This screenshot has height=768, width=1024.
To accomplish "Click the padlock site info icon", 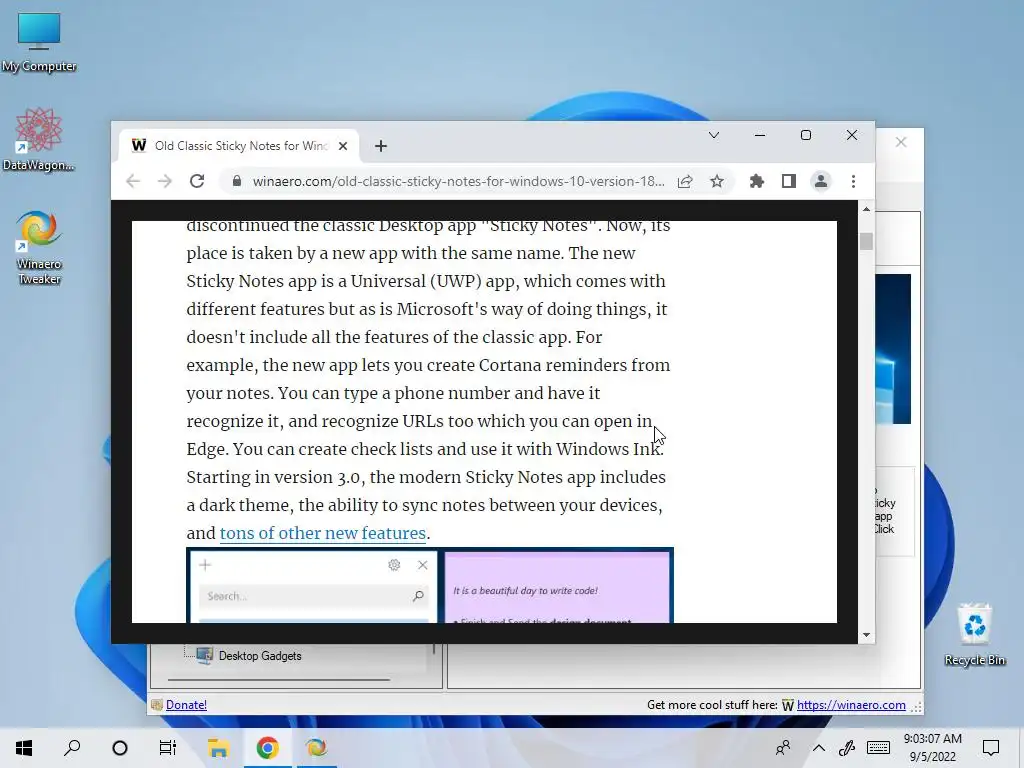I will (x=237, y=181).
